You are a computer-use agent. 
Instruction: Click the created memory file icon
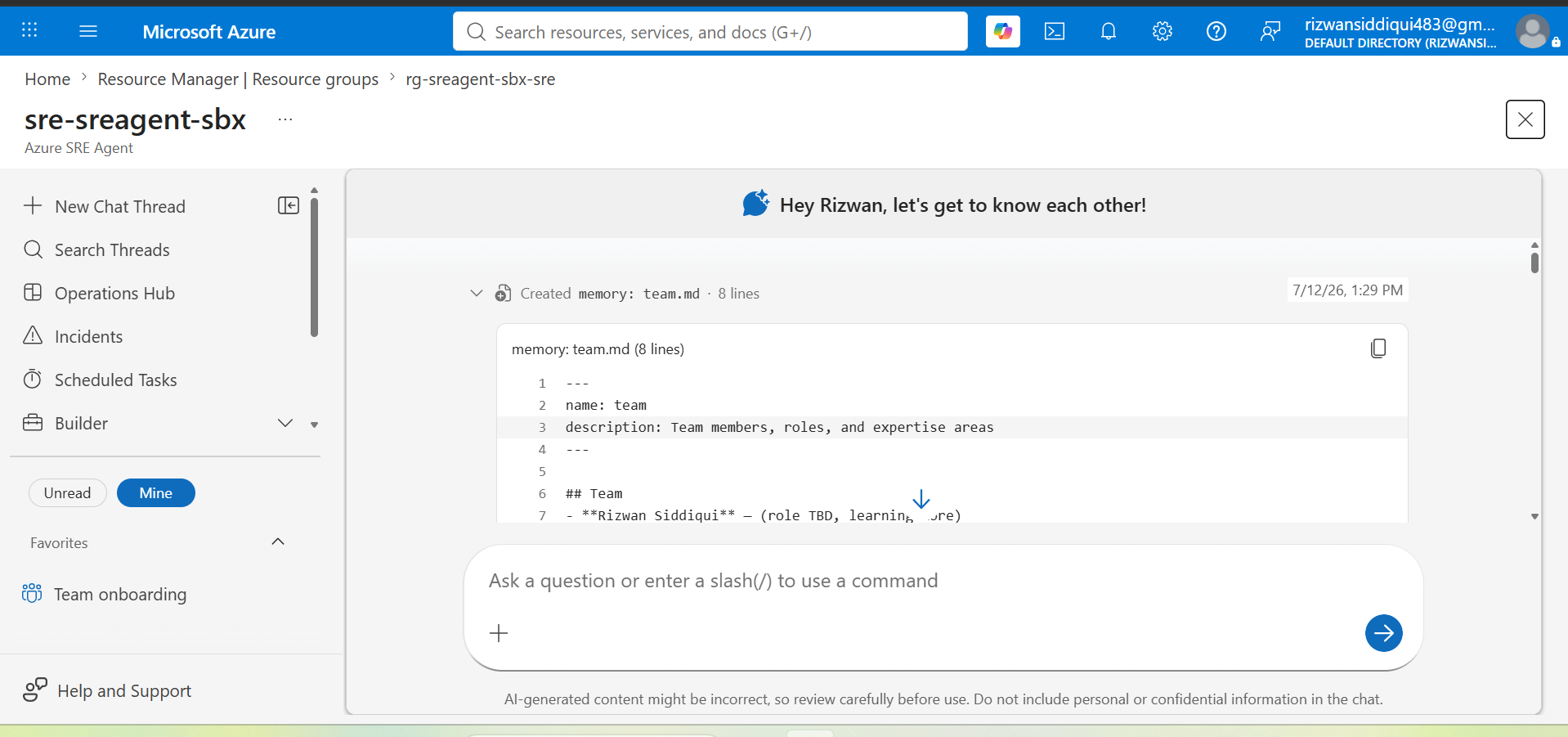pyautogui.click(x=504, y=293)
